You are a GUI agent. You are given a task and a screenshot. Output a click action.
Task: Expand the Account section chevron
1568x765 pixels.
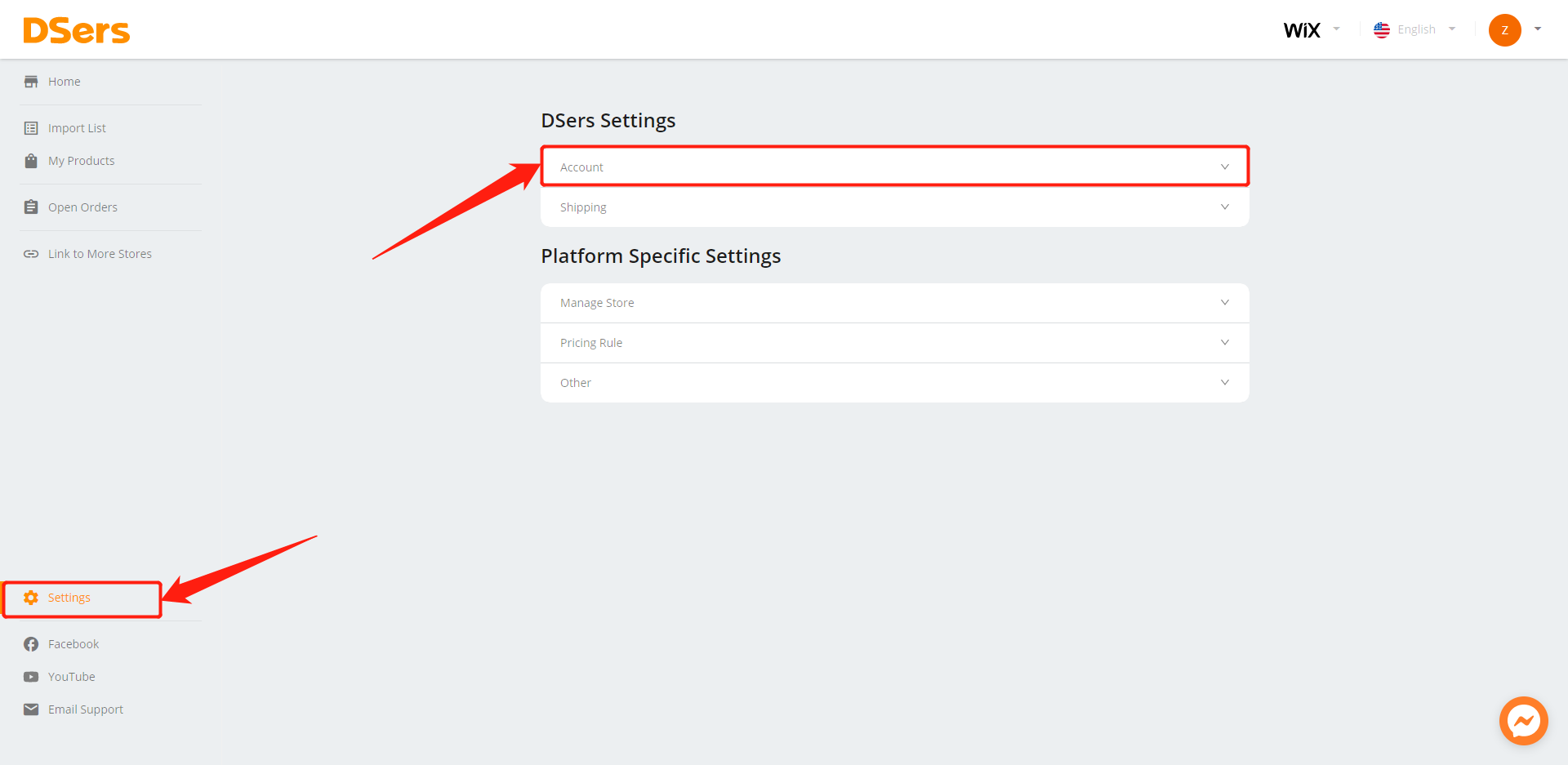click(1225, 167)
